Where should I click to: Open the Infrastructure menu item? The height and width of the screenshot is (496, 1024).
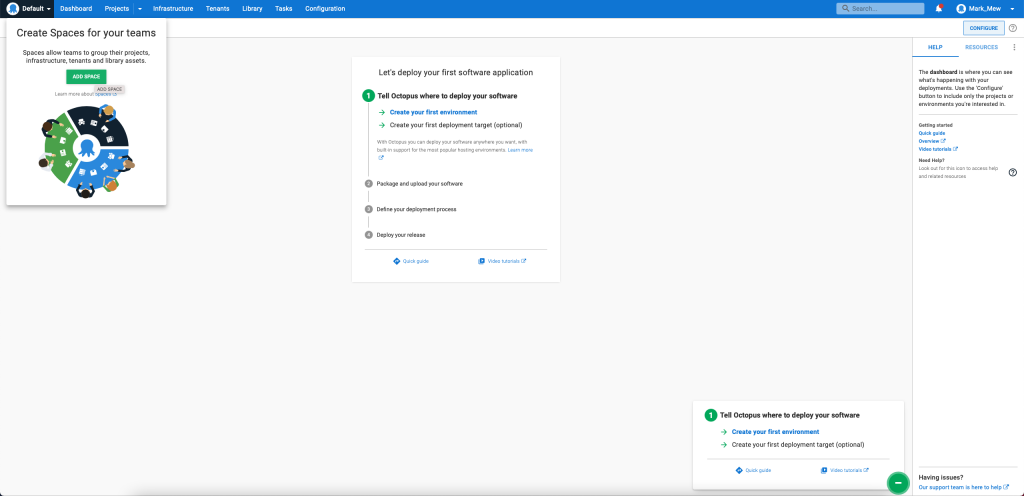coord(173,8)
